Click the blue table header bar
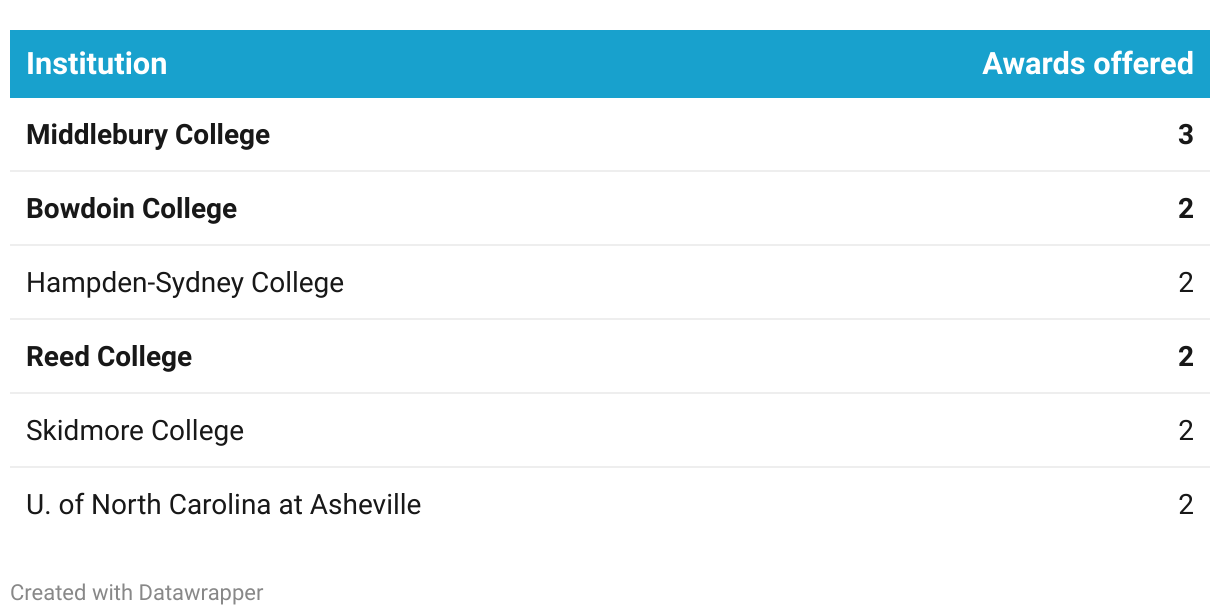1220x616 pixels. click(610, 64)
